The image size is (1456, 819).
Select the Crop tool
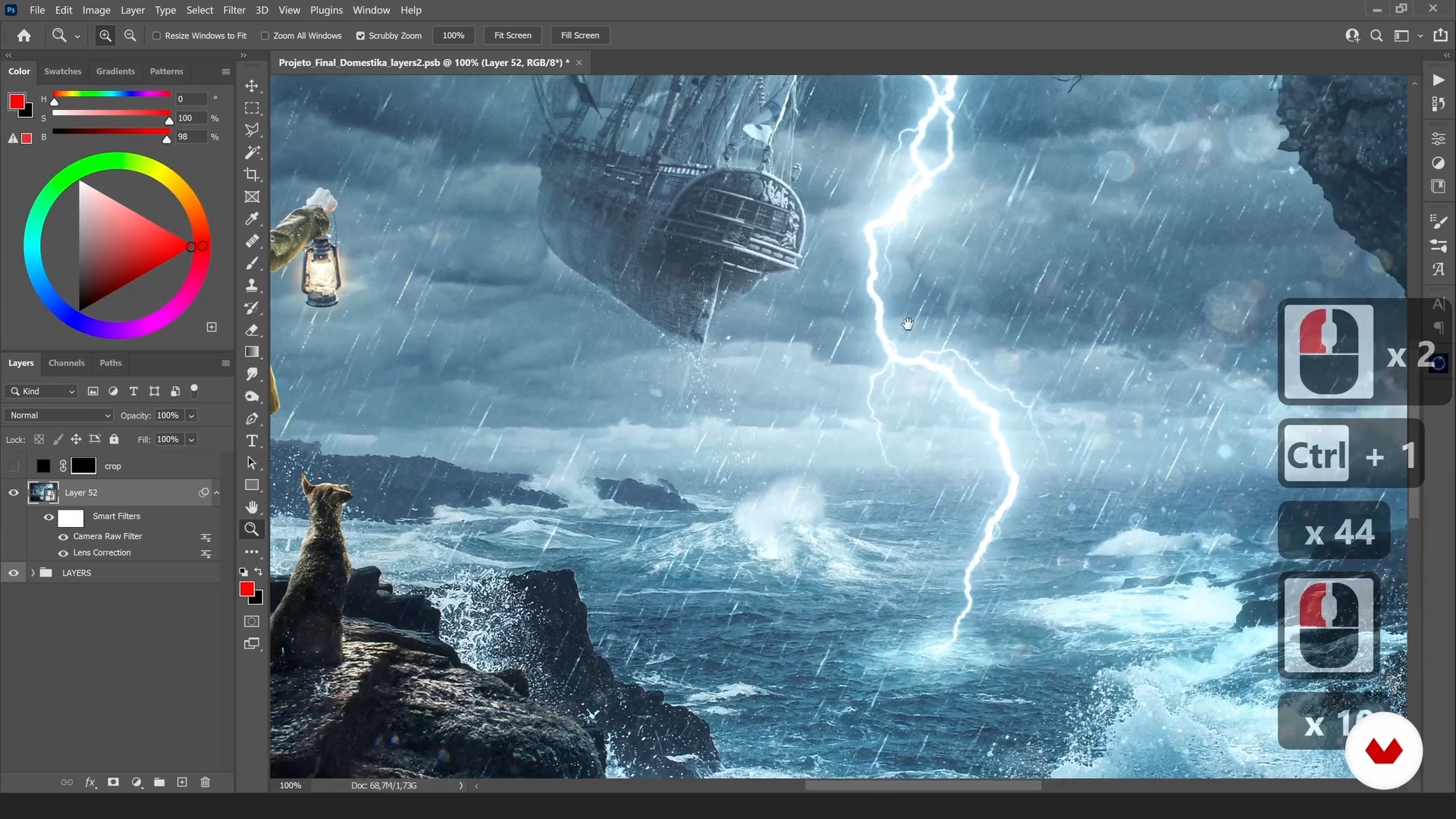coord(252,174)
